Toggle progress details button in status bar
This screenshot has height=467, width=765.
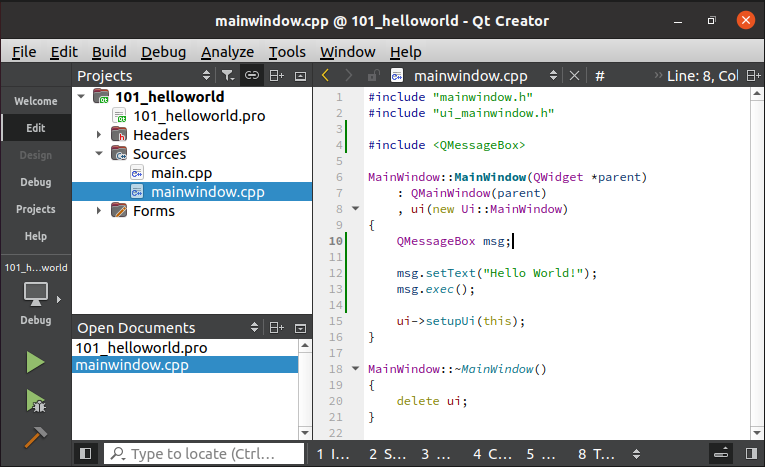721,454
